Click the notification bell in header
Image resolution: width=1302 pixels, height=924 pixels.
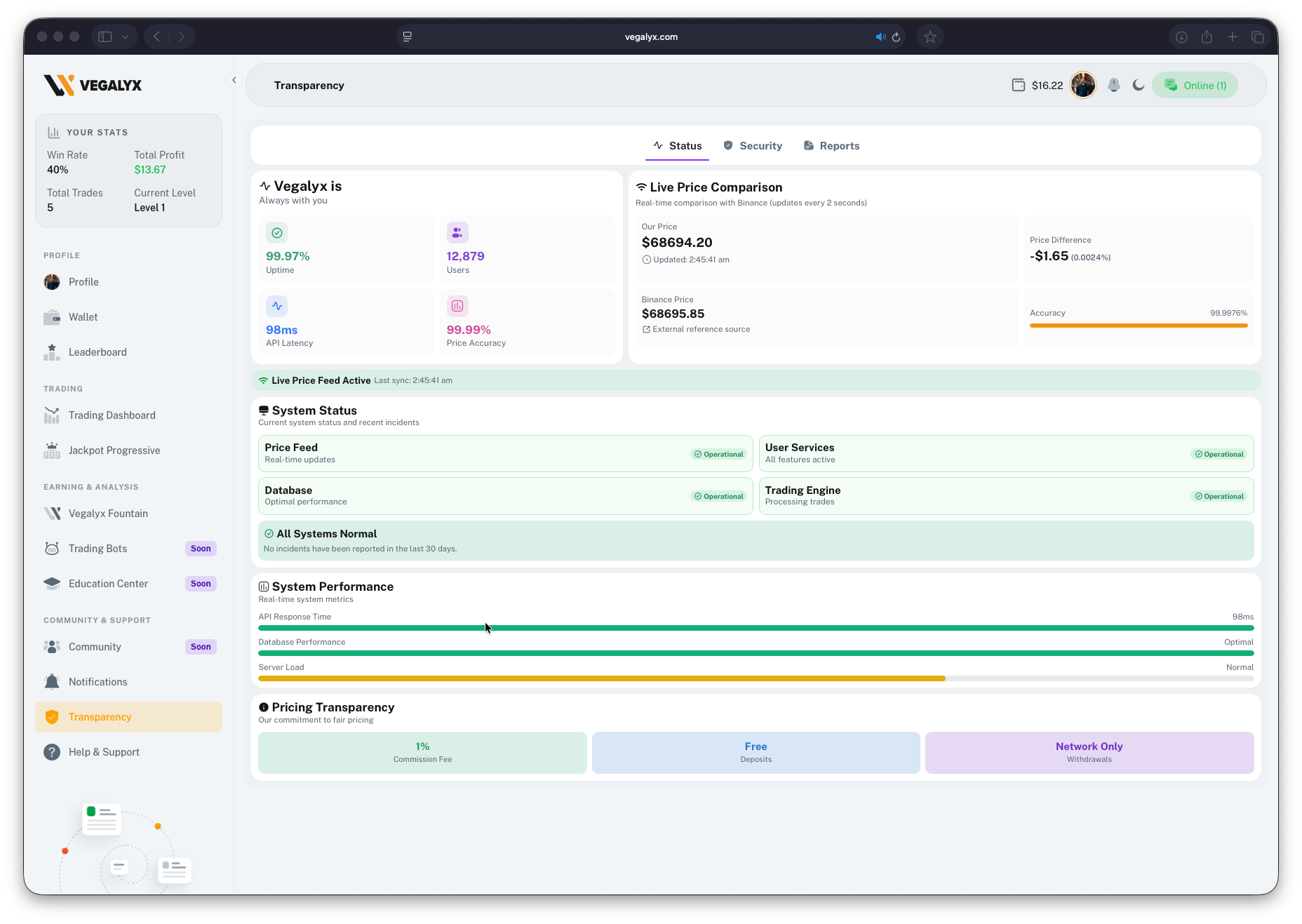coord(1114,86)
